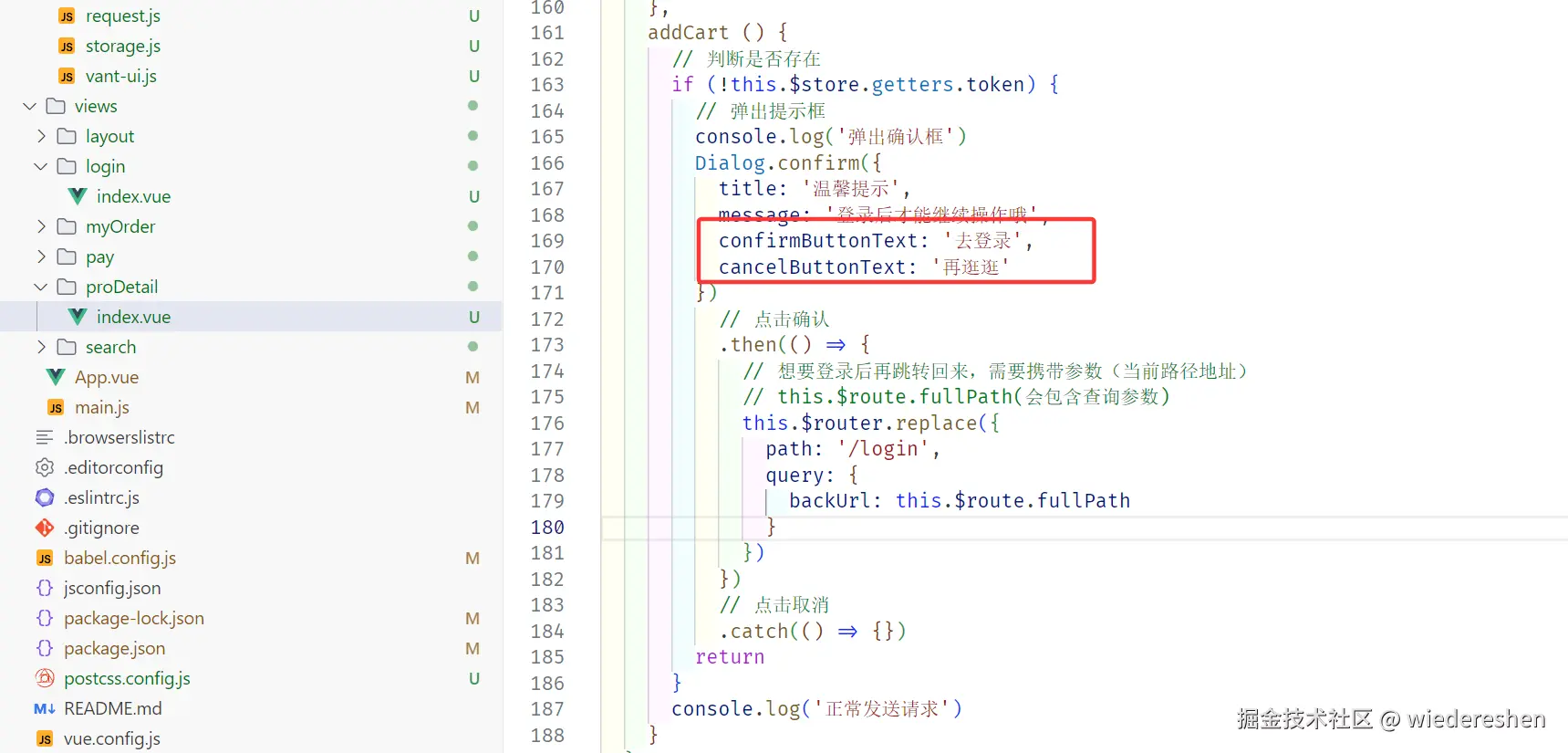This screenshot has height=753, width=1568.
Task: Expand the pay folder
Action: 41,256
